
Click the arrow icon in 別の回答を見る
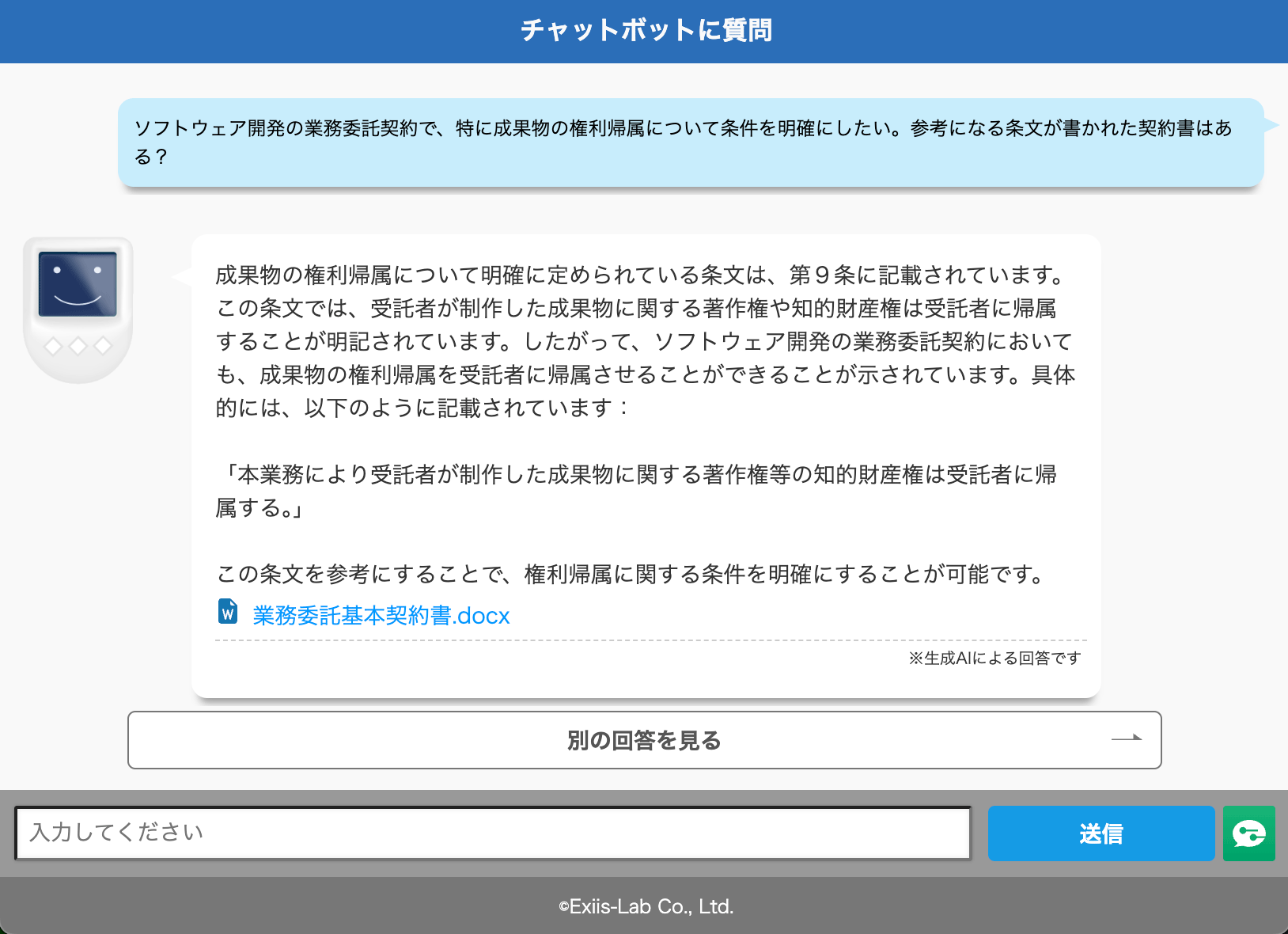(x=1127, y=738)
